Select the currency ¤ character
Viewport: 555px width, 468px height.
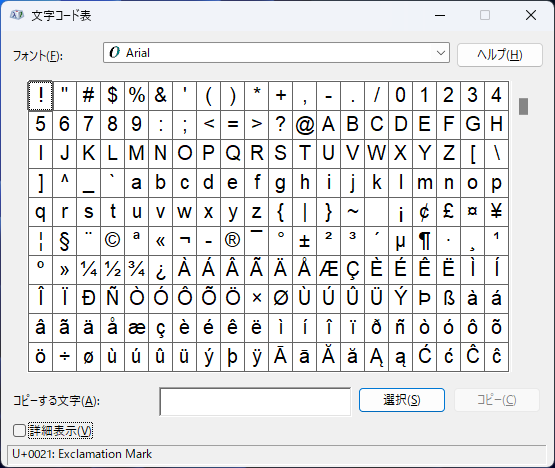pyautogui.click(x=473, y=212)
